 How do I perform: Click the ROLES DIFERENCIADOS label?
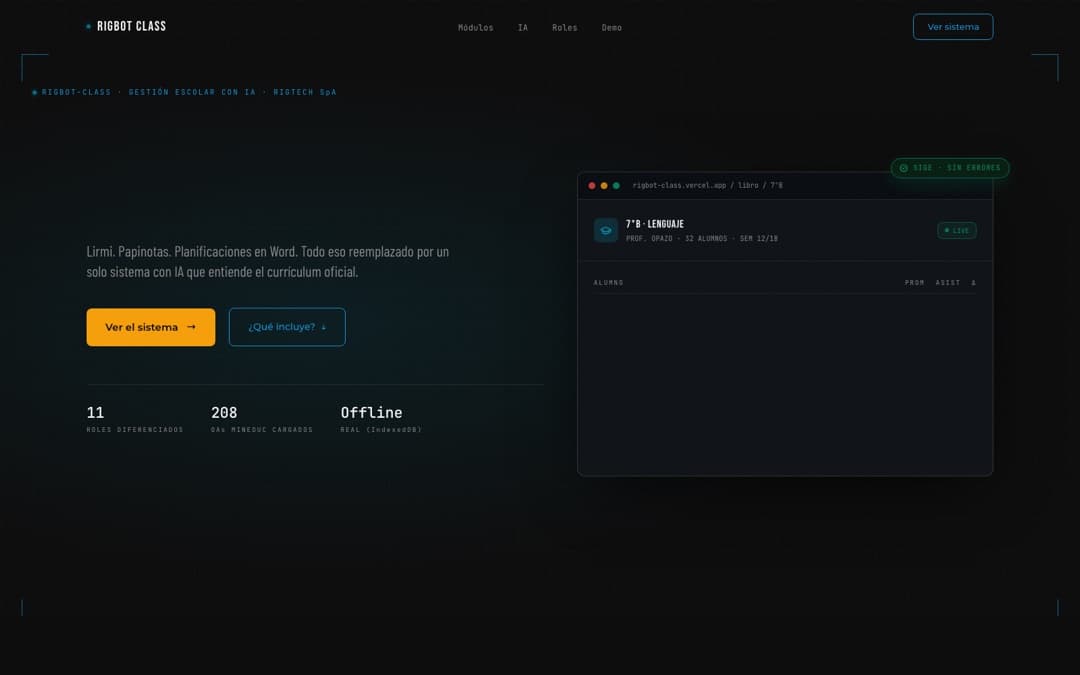tap(135, 430)
